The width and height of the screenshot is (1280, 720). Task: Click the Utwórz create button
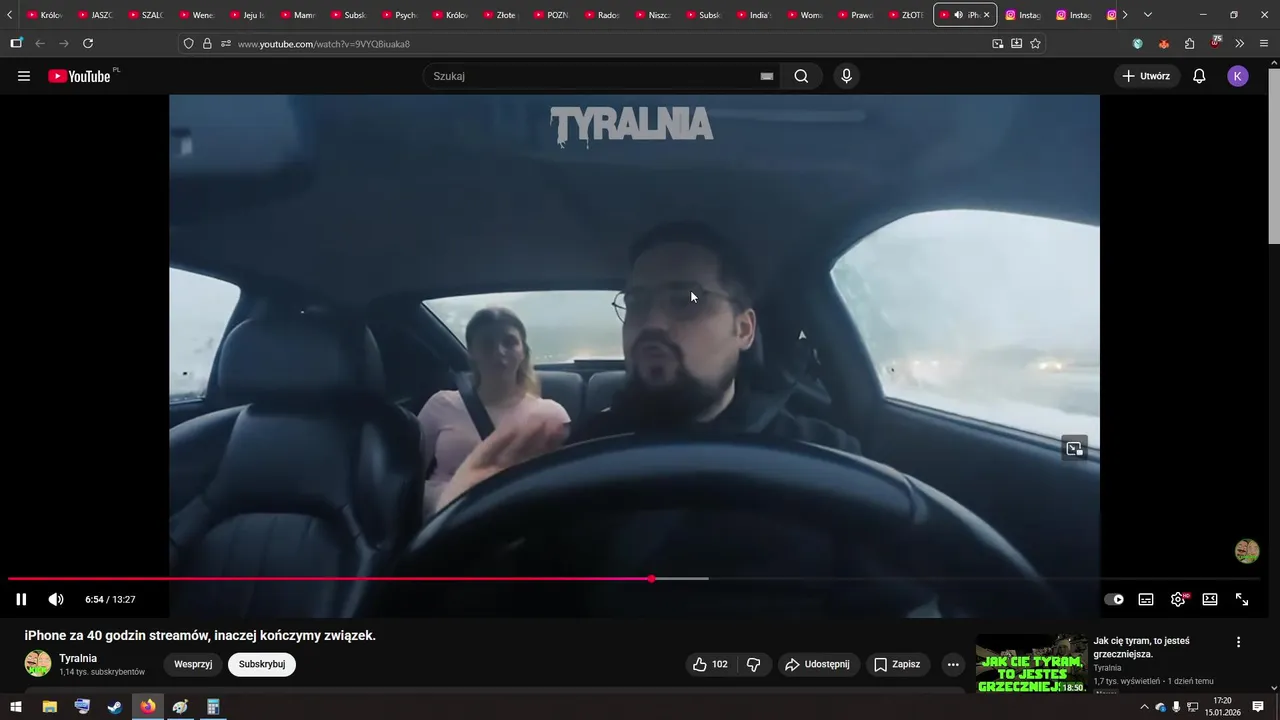point(1146,76)
